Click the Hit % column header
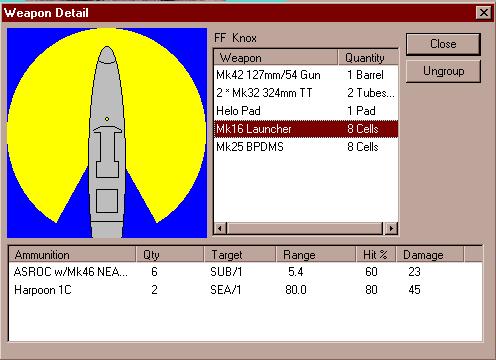 [376, 255]
